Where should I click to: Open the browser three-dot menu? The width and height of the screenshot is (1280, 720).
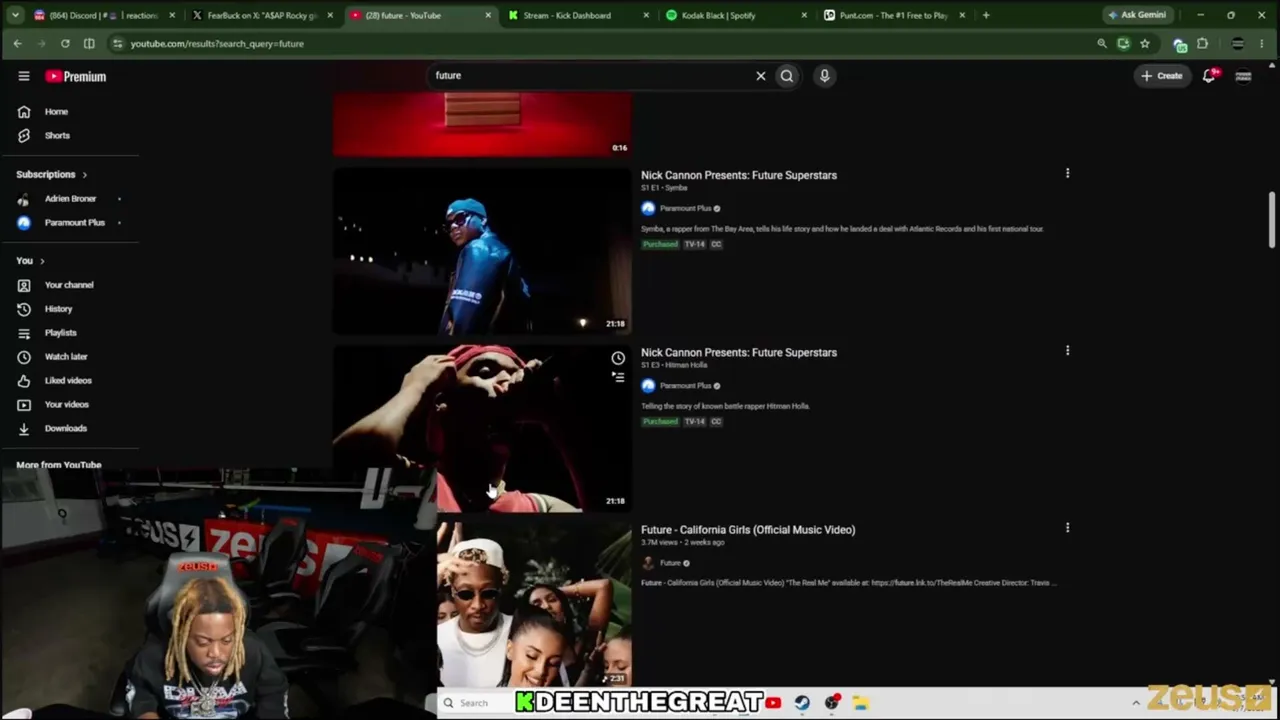[1263, 44]
